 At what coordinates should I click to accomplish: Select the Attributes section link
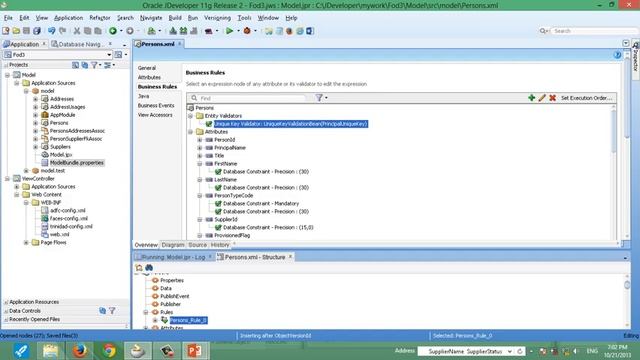click(149, 78)
